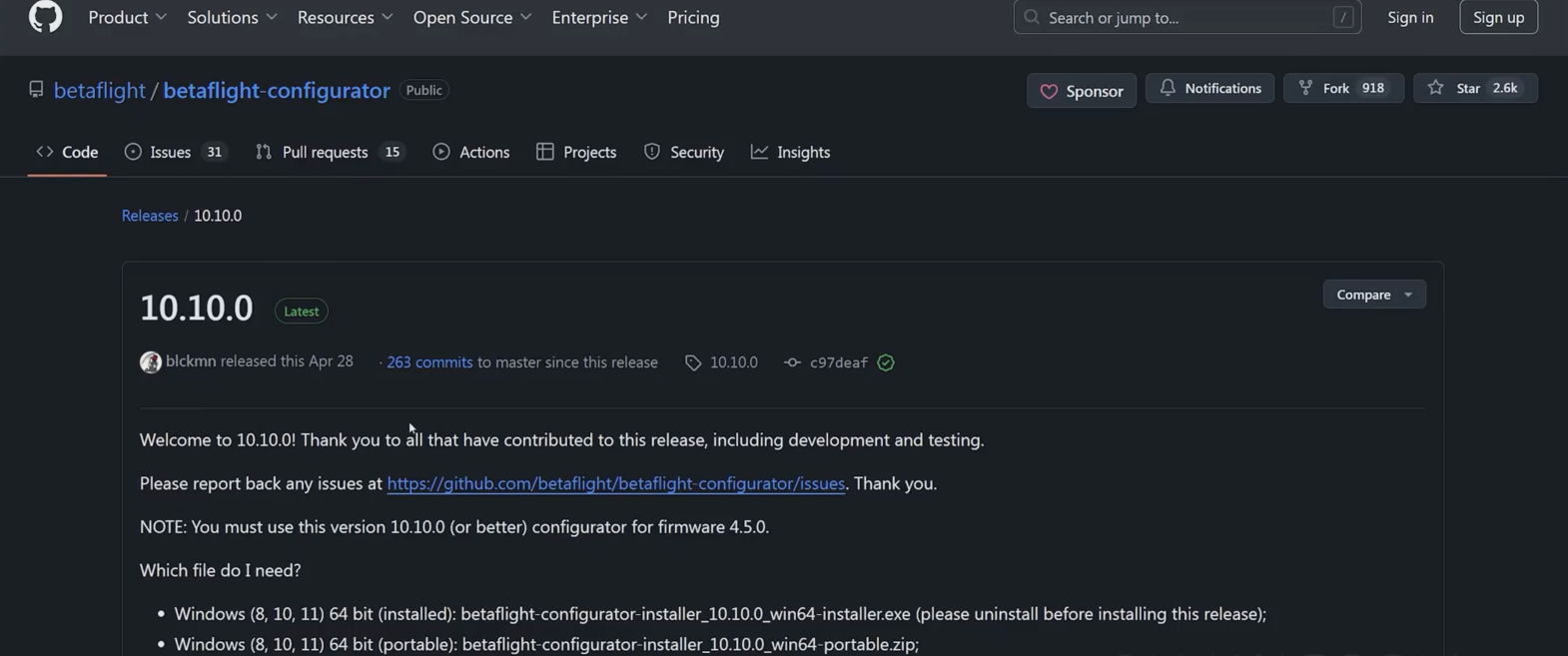Focus the Search or jump to field

click(1185, 17)
